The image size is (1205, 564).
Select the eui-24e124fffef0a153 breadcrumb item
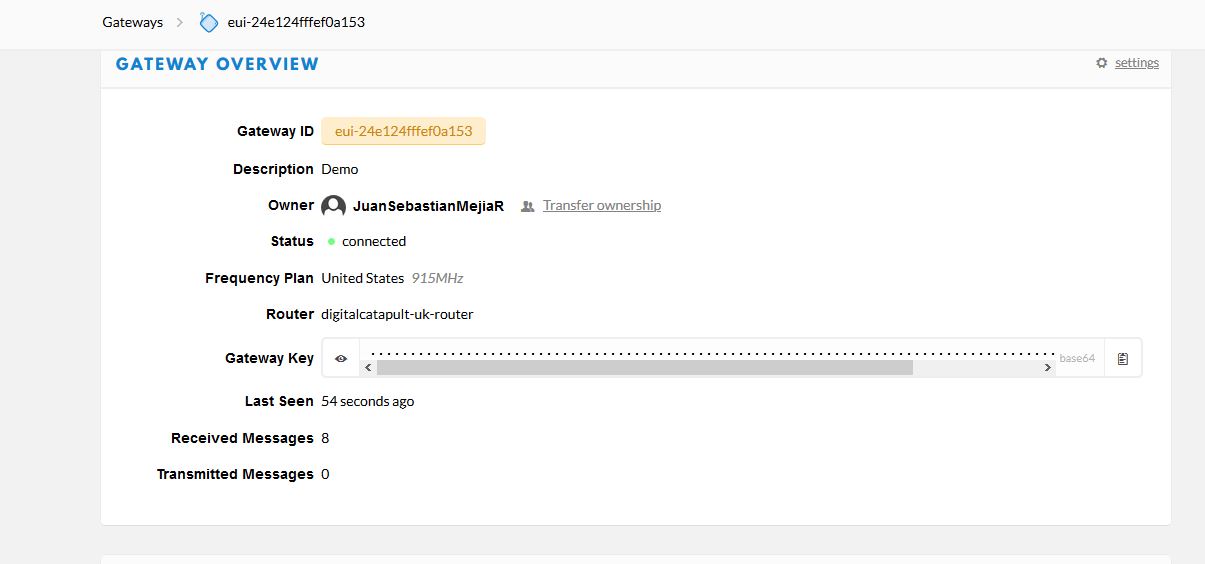click(x=296, y=22)
